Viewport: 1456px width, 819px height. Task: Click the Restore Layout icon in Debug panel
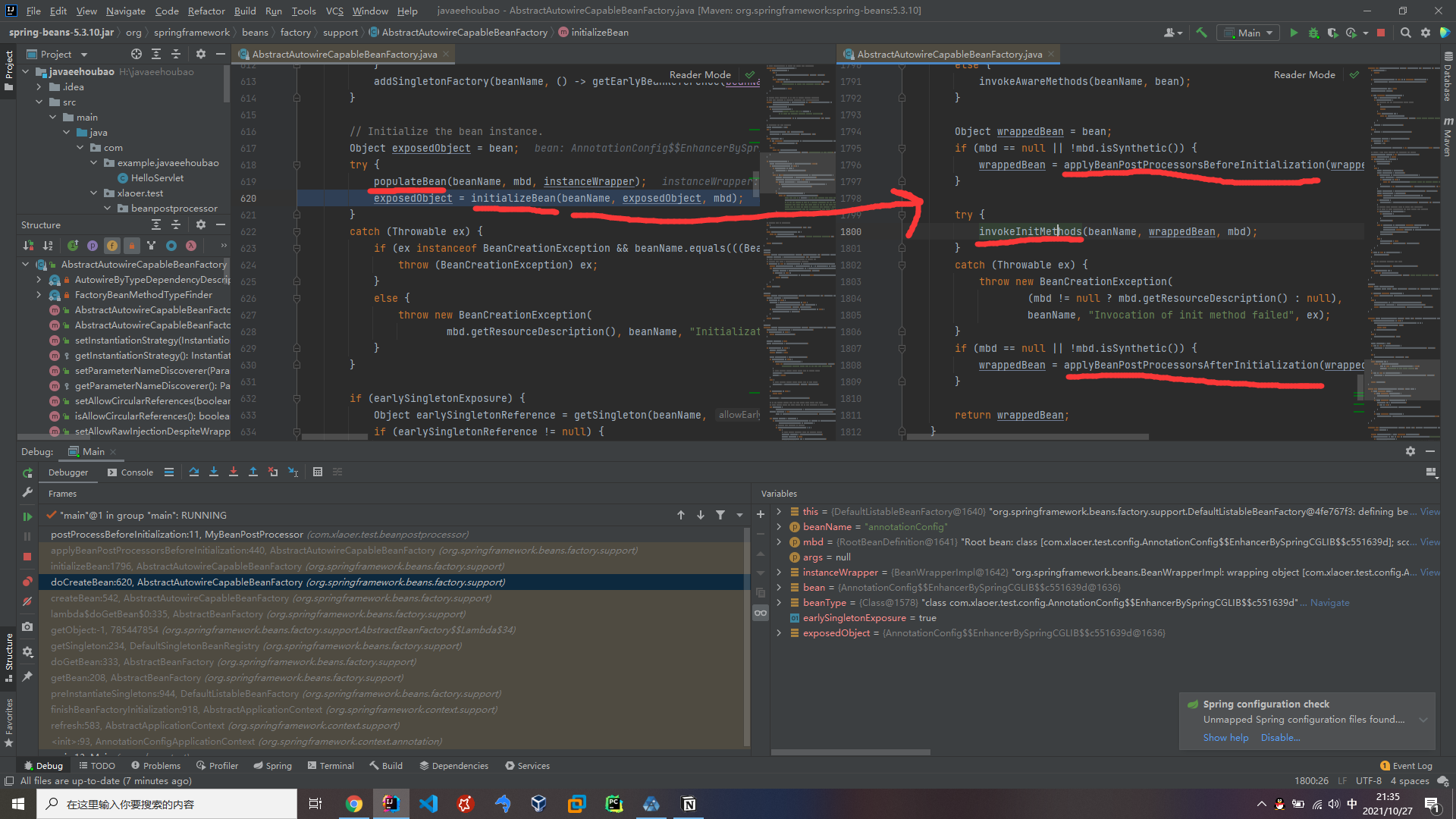[x=1431, y=472]
